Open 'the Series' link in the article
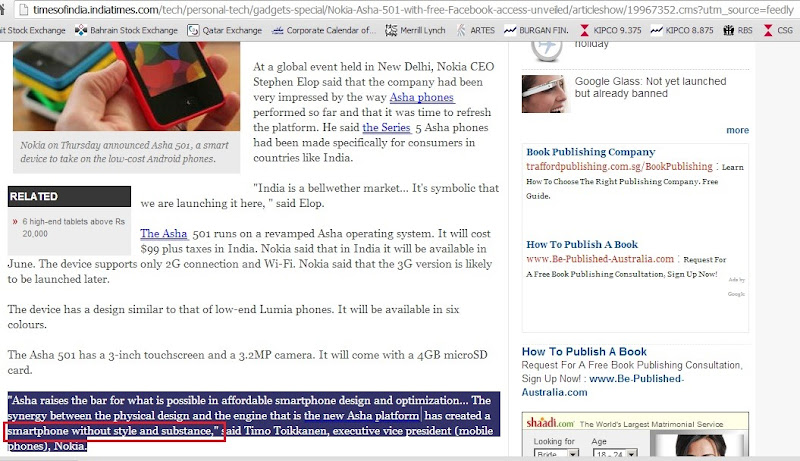This screenshot has width=800, height=461. (386, 127)
